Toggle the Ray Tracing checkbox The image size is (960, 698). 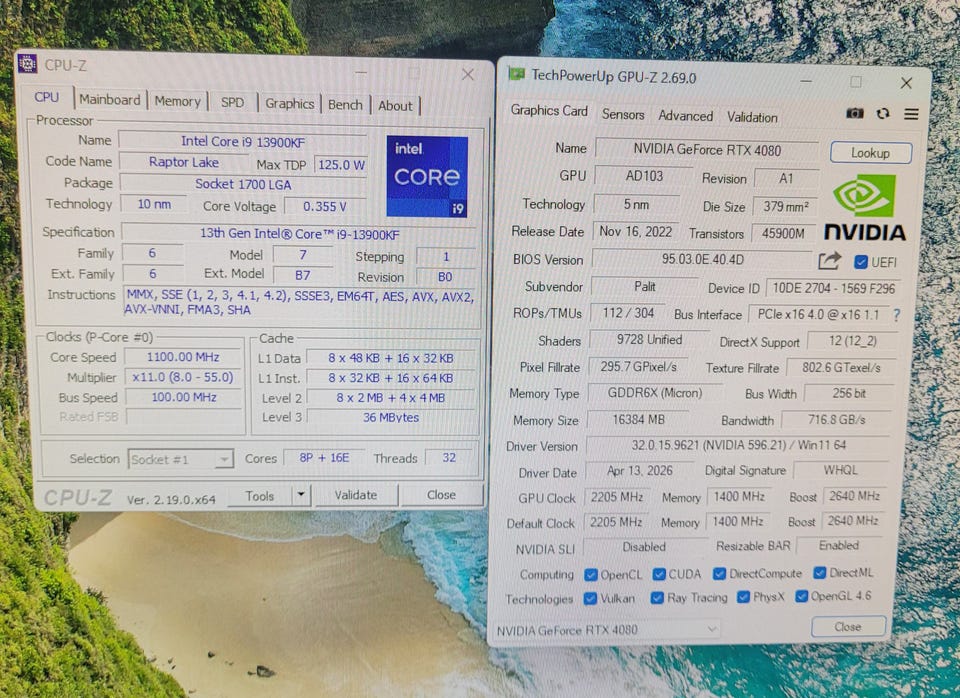tap(657, 598)
